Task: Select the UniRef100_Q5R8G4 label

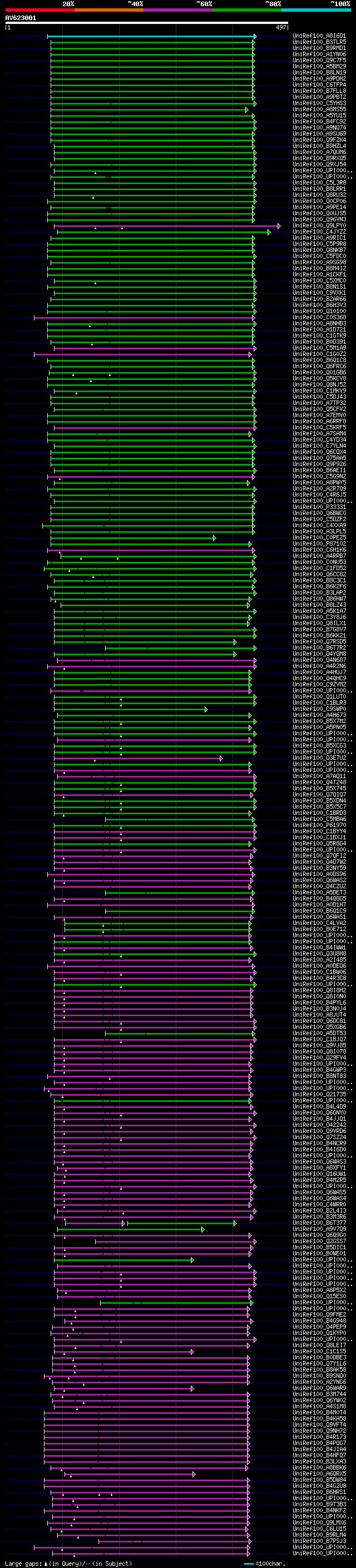Action: [x=319, y=843]
